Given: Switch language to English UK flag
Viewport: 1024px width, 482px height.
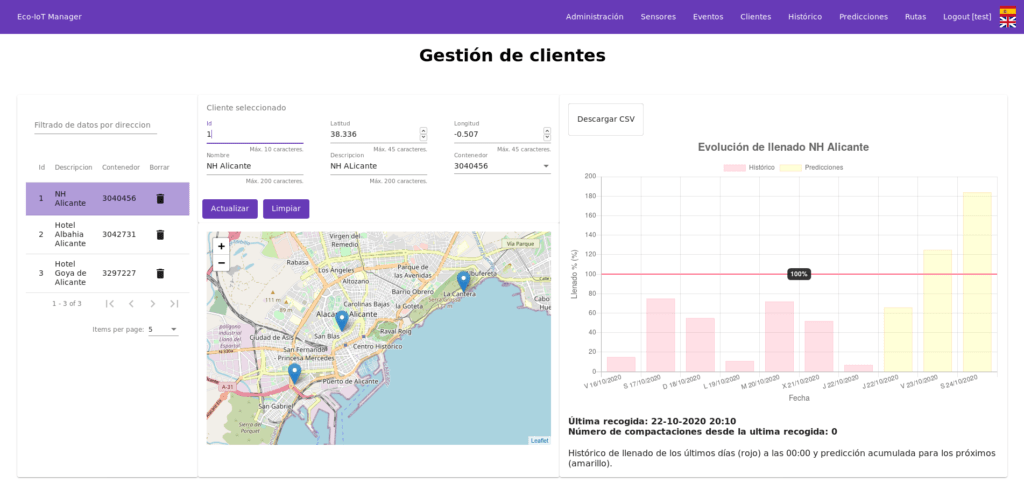Looking at the screenshot, I should (1008, 22).
